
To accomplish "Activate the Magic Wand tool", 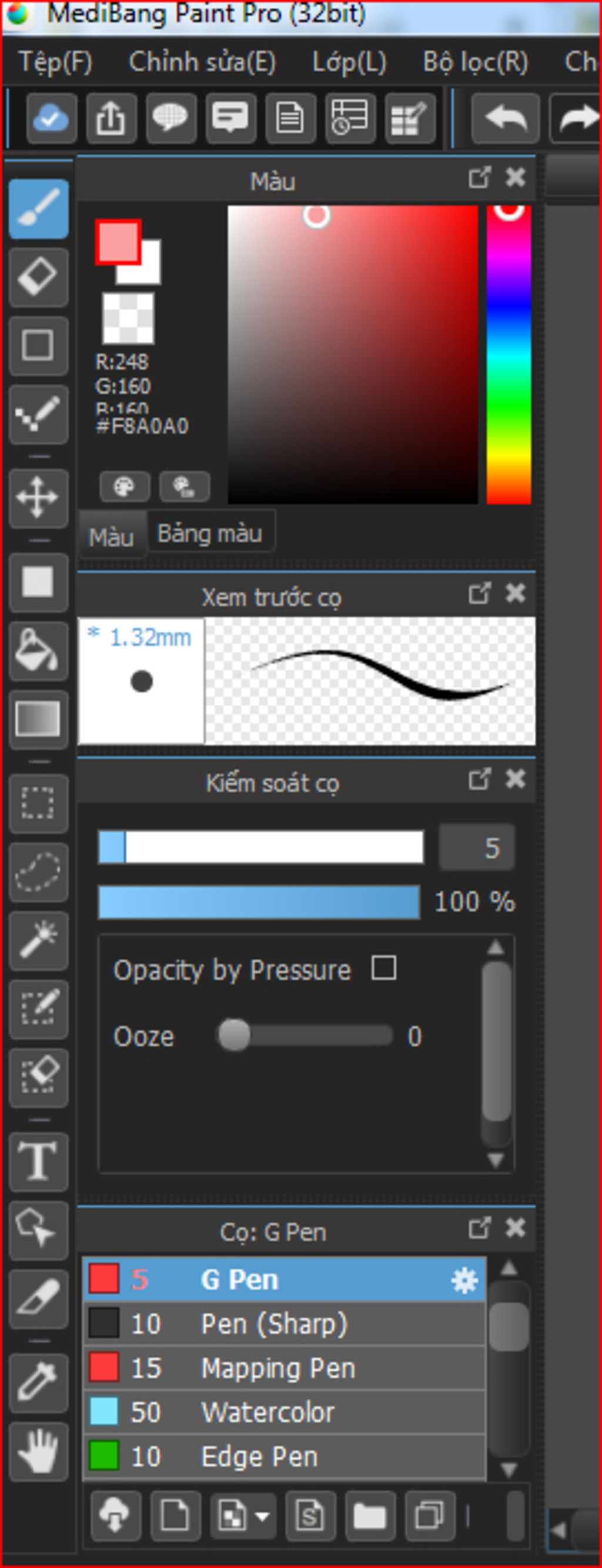I will 38,941.
